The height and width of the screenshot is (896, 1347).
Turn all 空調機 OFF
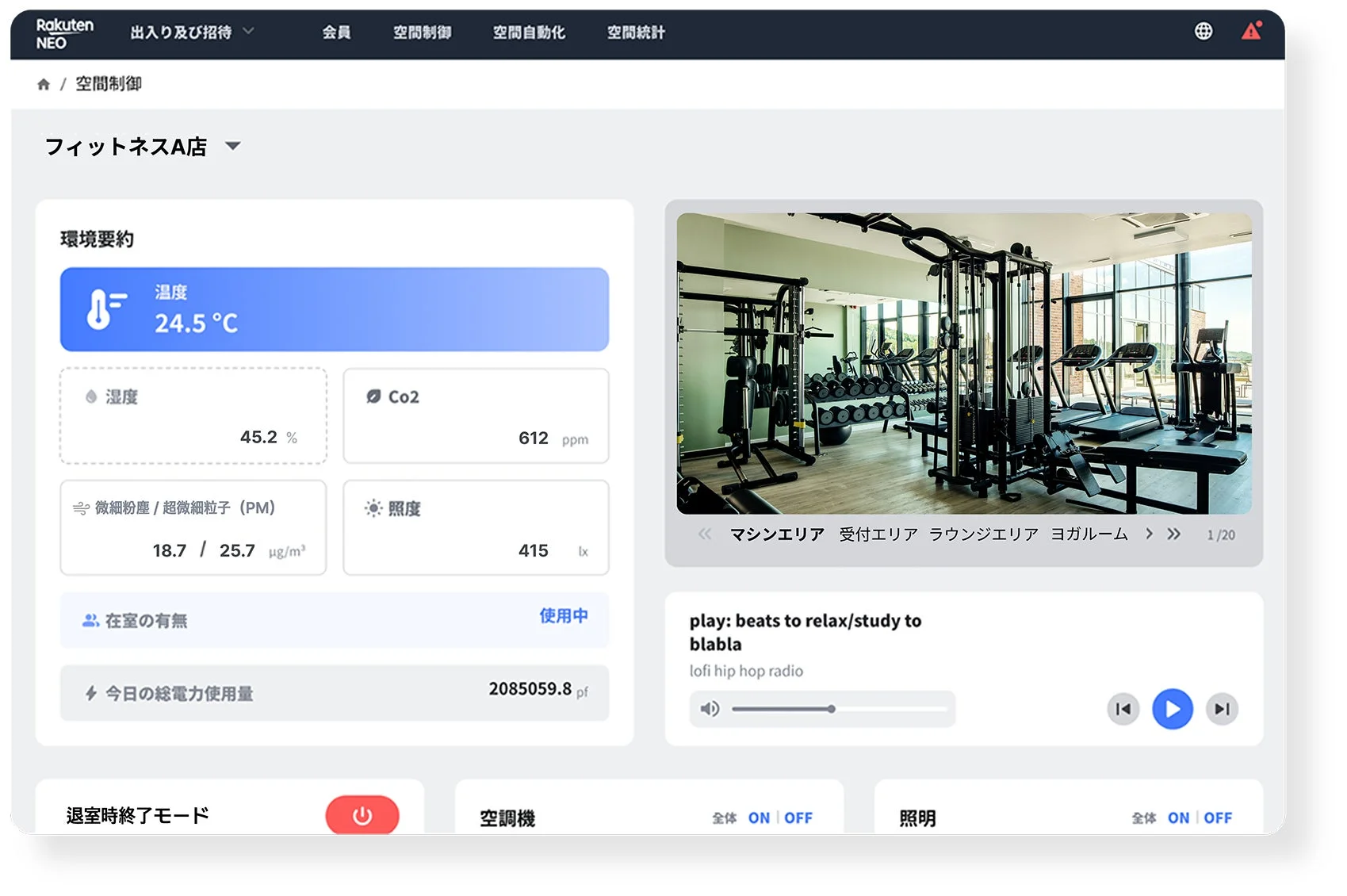[798, 818]
